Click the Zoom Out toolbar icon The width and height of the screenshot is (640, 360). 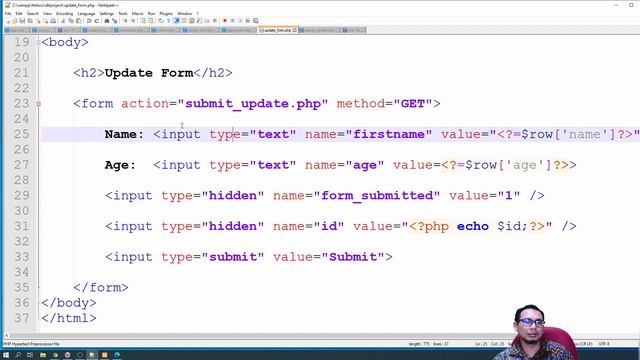point(133,20)
